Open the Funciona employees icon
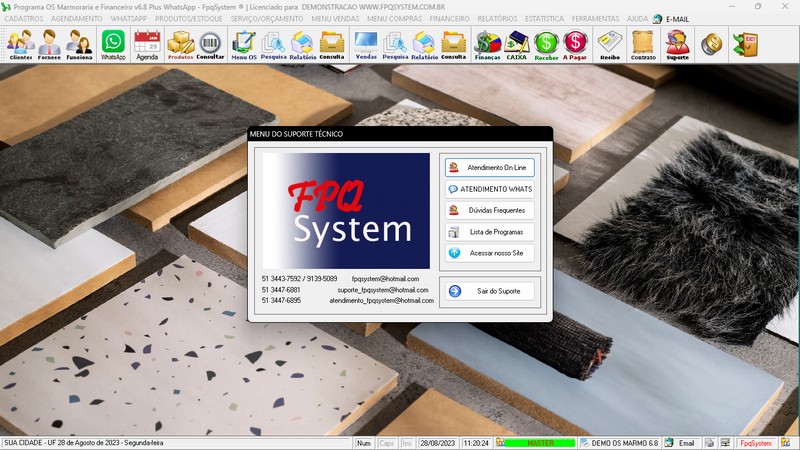The width and height of the screenshot is (800, 450). [79, 45]
